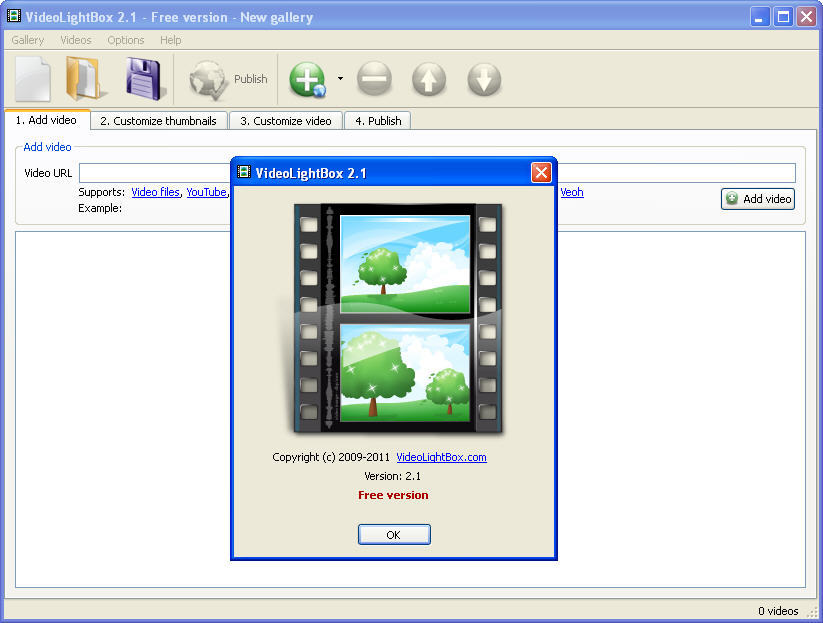Screen dimensions: 823x623
Task: Open the Help menu
Action: pos(171,40)
